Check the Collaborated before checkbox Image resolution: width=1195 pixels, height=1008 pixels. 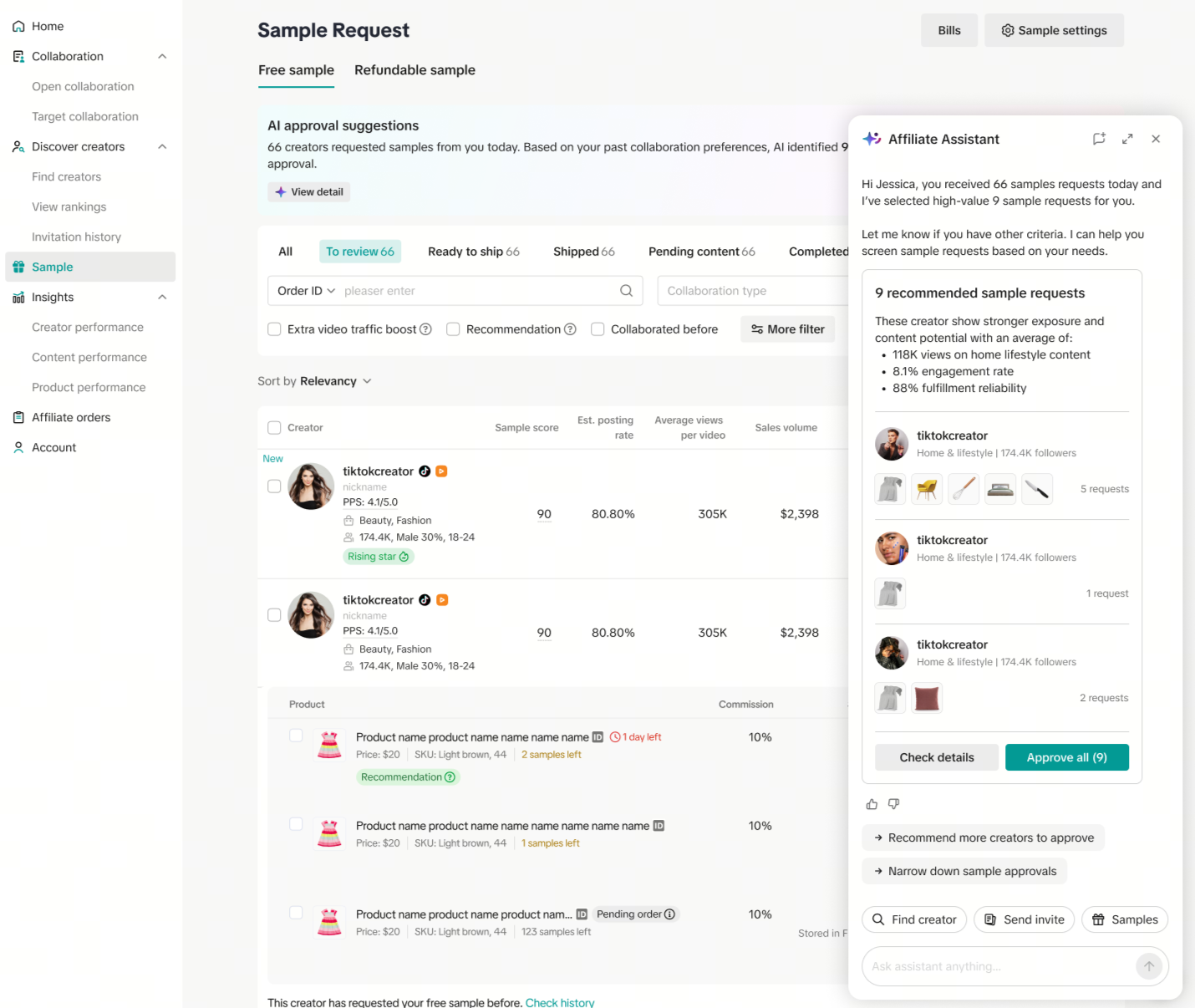597,329
